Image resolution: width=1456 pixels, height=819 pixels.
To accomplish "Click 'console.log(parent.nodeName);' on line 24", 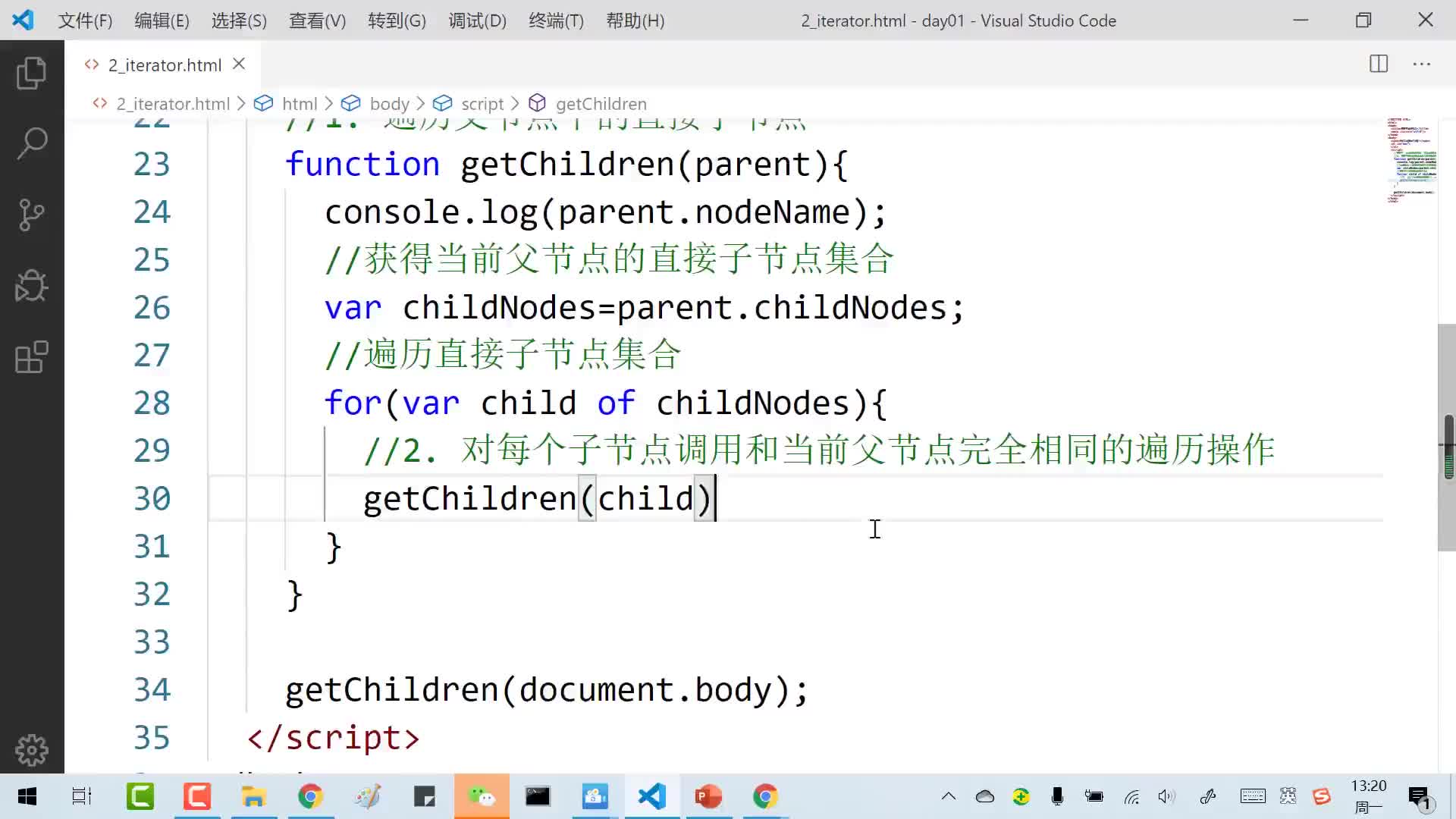I will tap(605, 212).
